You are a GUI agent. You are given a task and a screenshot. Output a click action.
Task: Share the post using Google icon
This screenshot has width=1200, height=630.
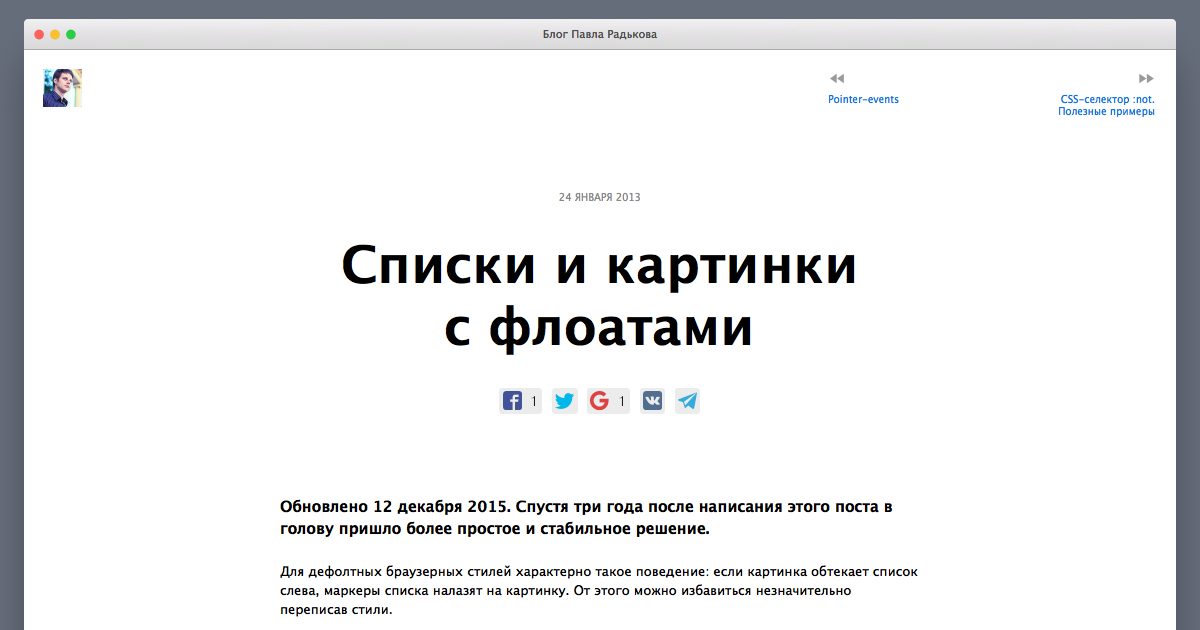coord(600,401)
